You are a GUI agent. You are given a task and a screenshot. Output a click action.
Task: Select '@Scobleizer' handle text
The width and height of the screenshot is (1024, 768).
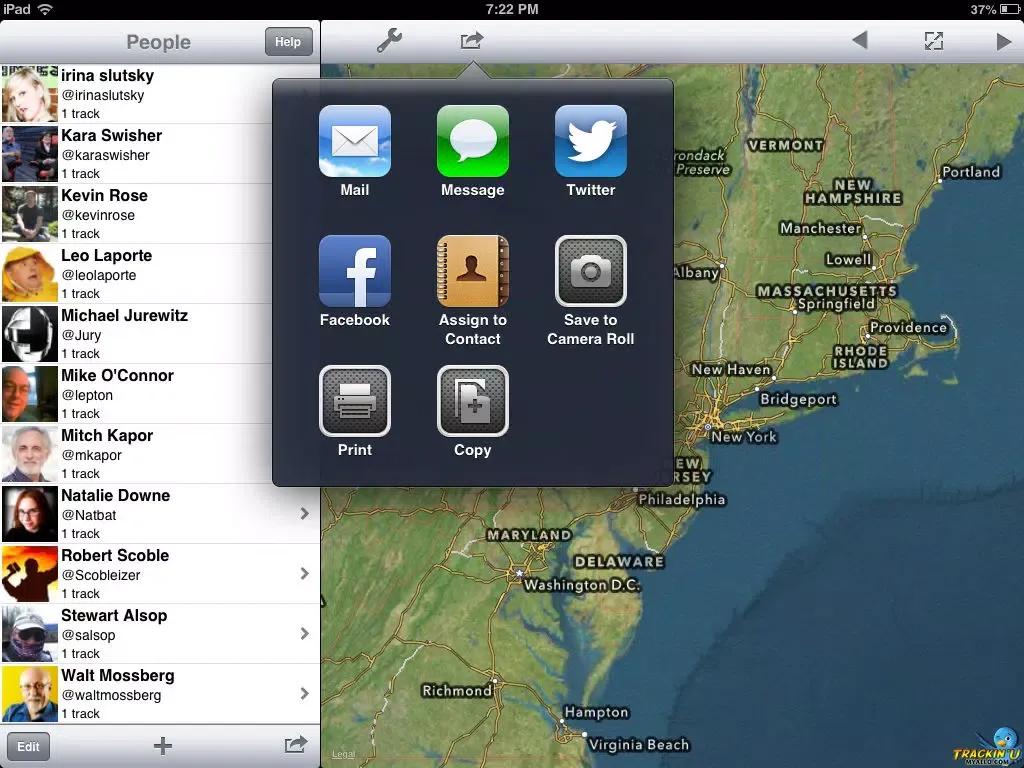pyautogui.click(x=101, y=575)
